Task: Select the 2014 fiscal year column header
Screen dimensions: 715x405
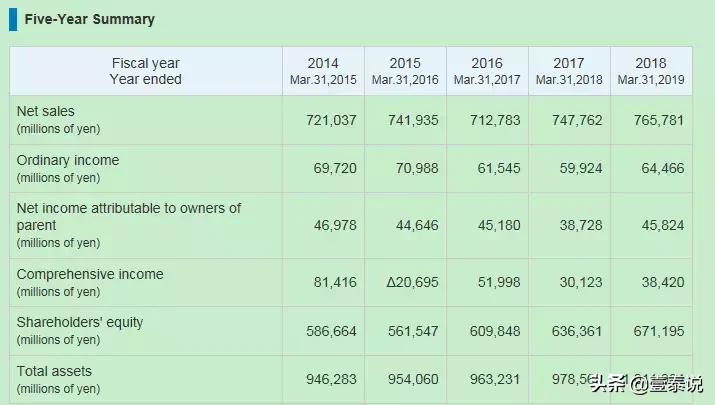Action: [x=323, y=71]
